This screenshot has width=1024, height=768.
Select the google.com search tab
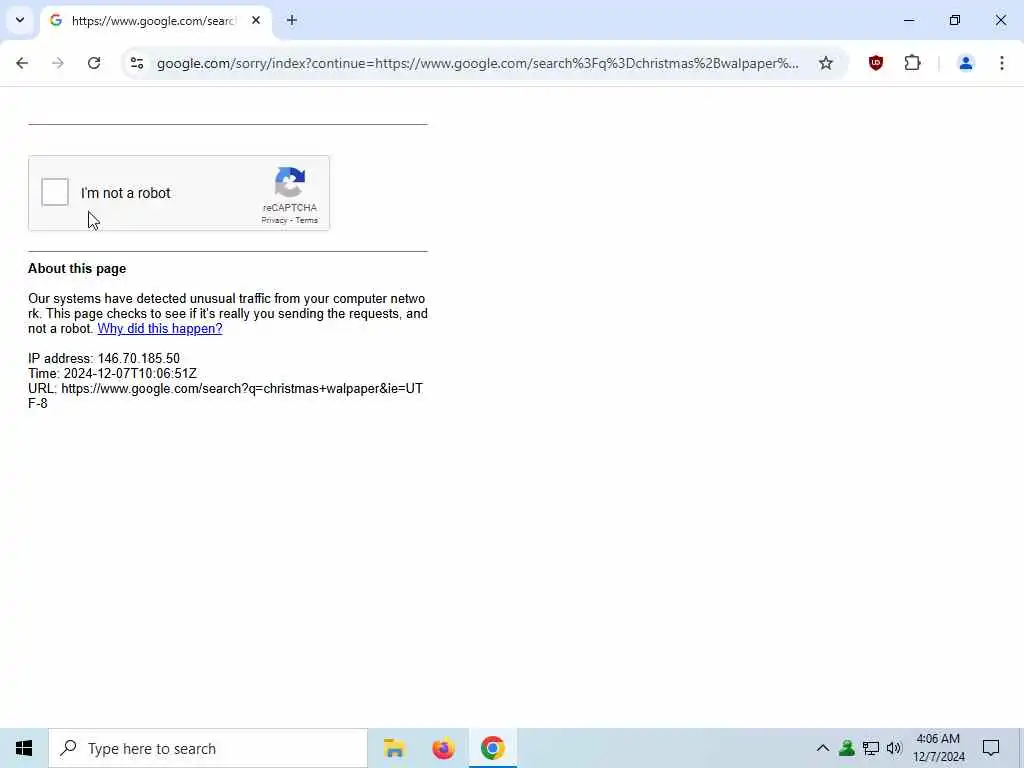coord(155,21)
